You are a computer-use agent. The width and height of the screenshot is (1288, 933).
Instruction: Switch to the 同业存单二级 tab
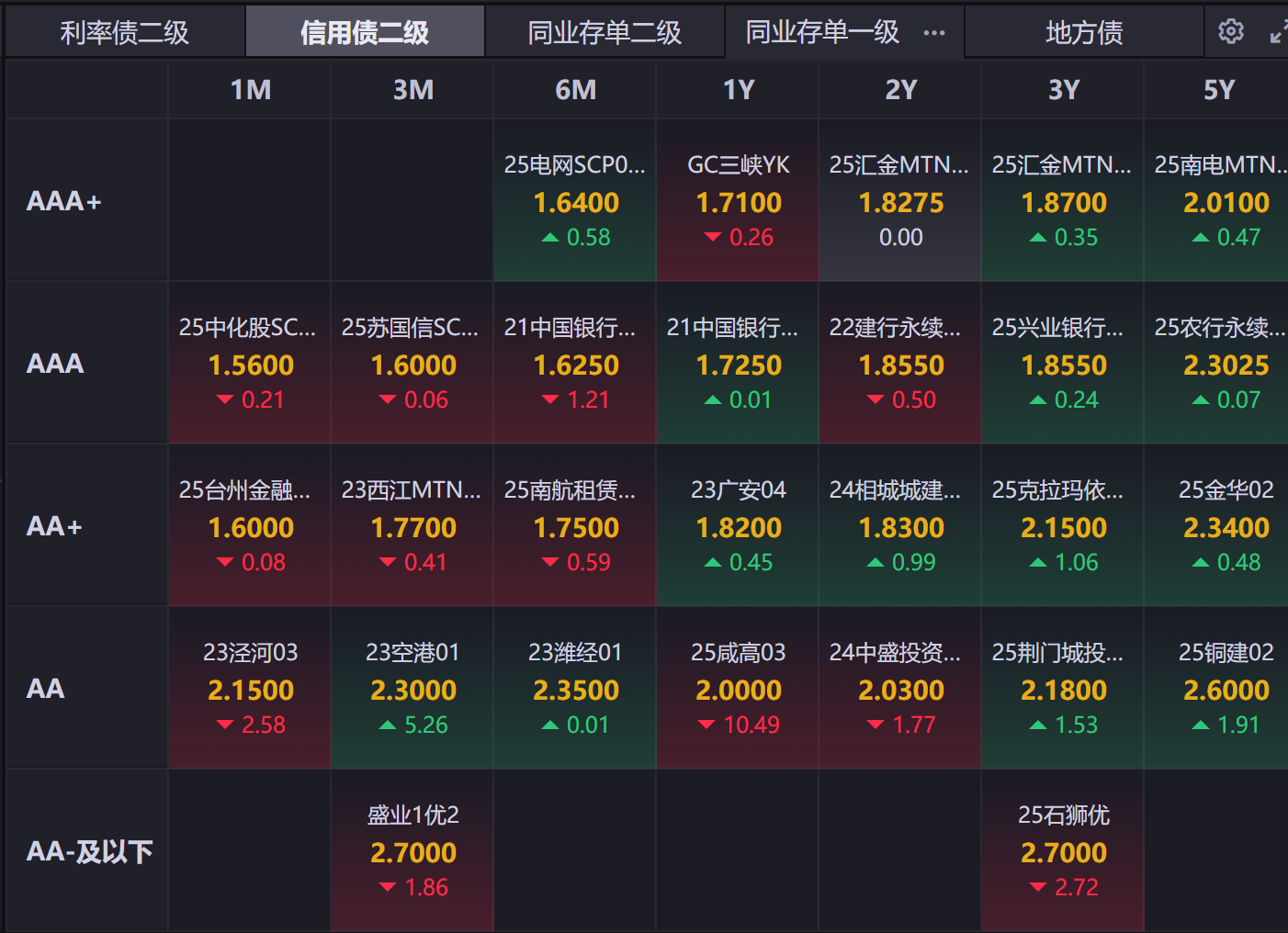tap(604, 33)
